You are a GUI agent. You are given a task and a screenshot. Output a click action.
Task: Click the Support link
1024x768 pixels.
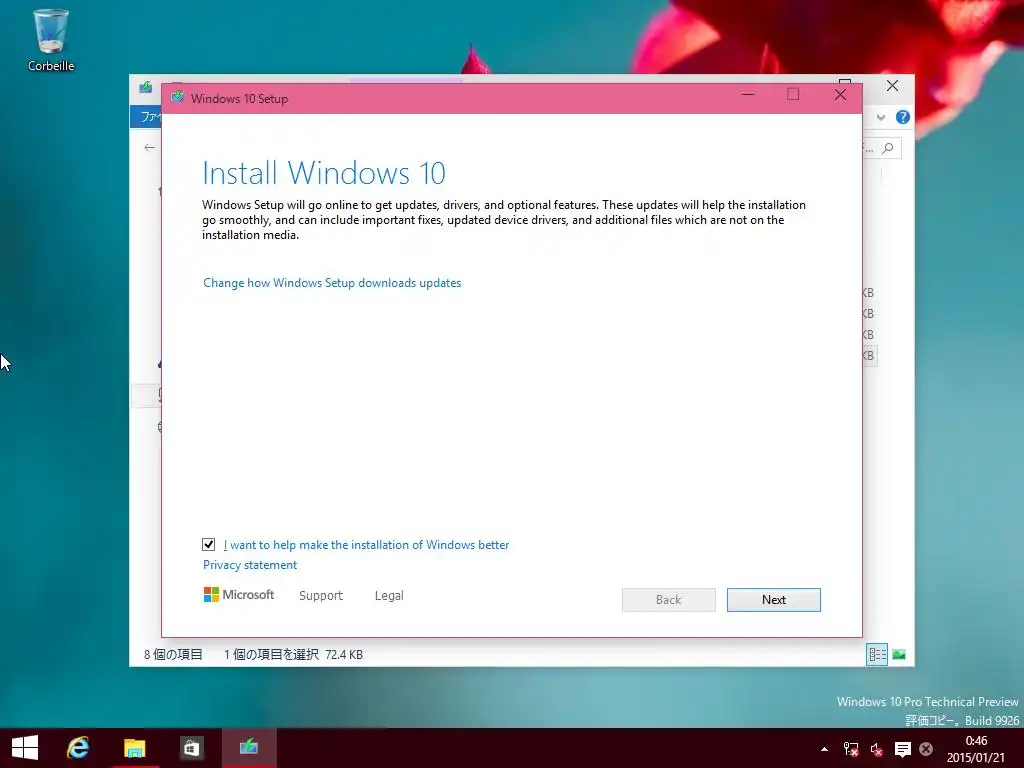tap(321, 596)
